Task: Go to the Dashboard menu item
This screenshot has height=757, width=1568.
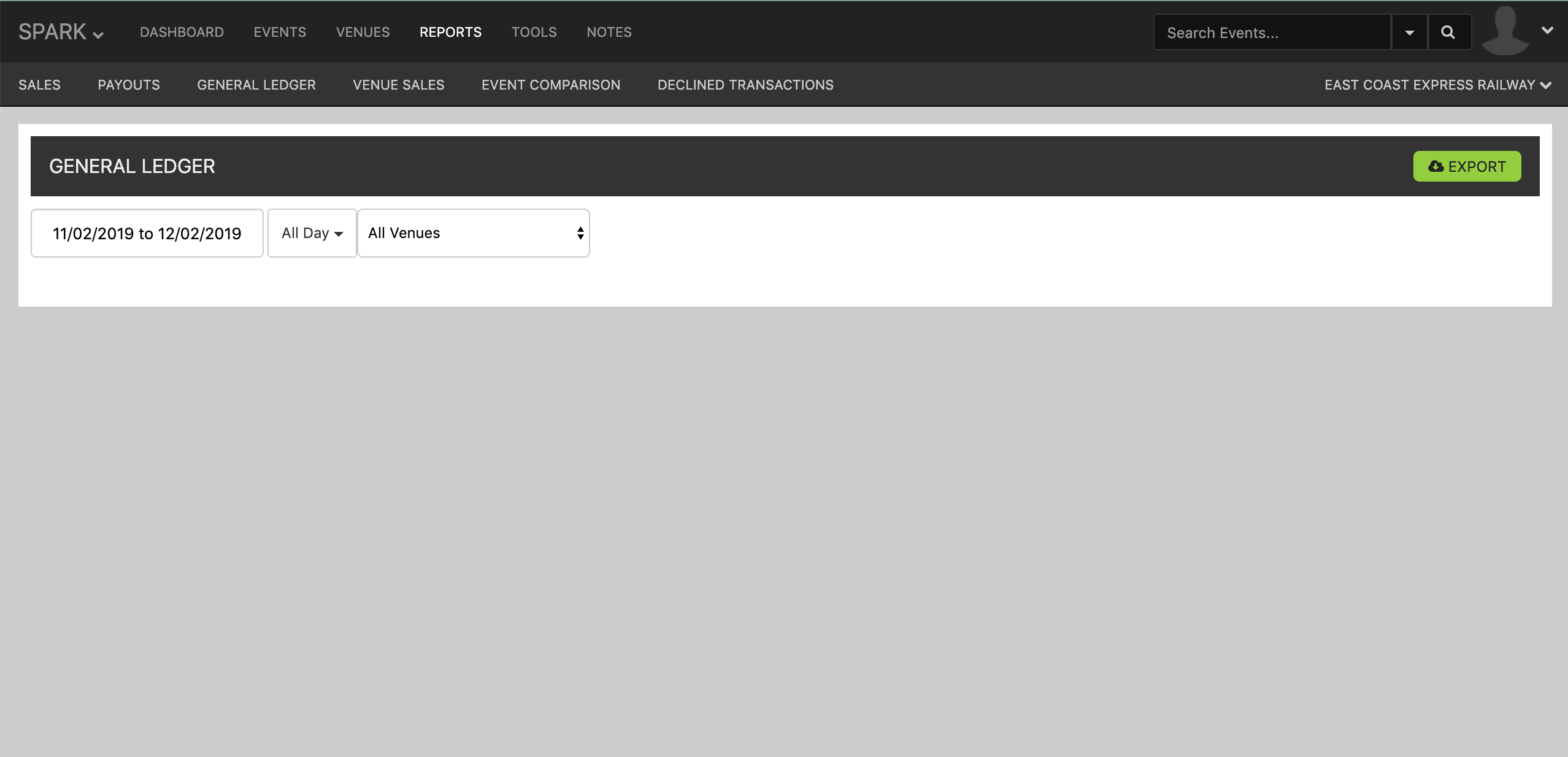Action: pos(182,32)
